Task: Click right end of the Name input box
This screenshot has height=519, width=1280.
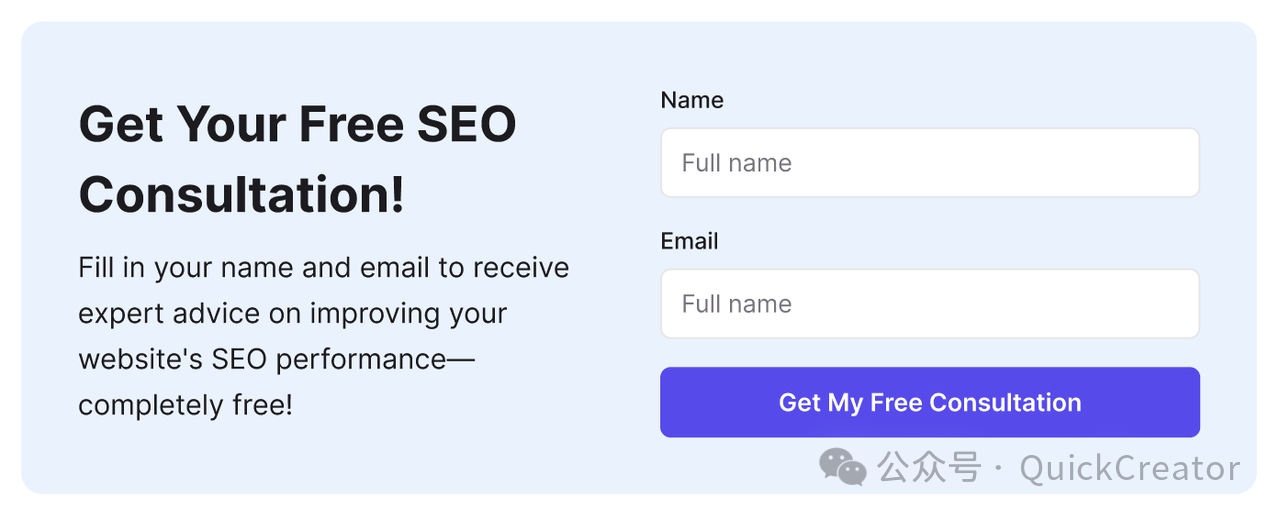Action: coord(1180,162)
